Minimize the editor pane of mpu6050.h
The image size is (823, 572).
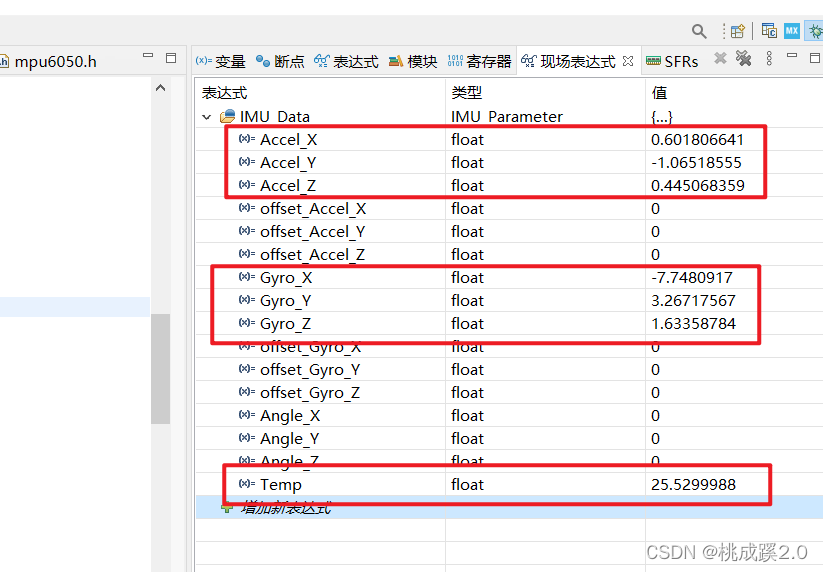click(x=148, y=55)
